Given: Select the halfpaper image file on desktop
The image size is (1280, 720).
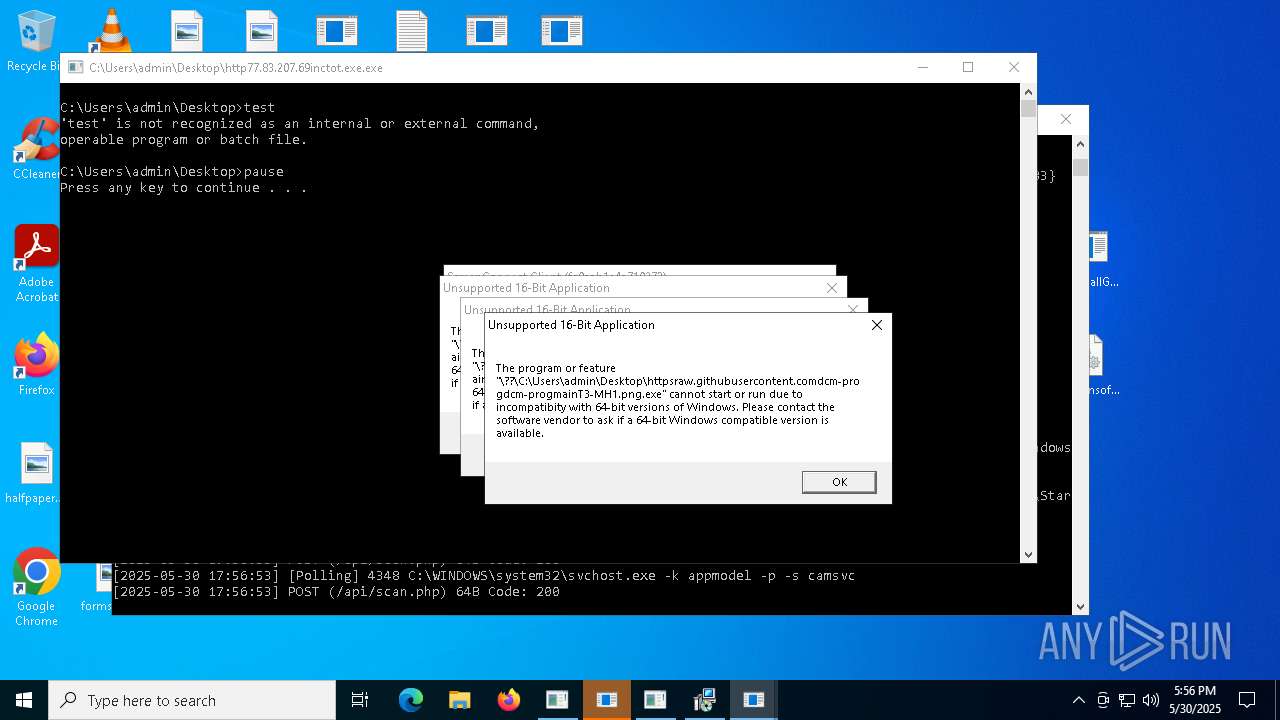Looking at the screenshot, I should tap(36, 474).
